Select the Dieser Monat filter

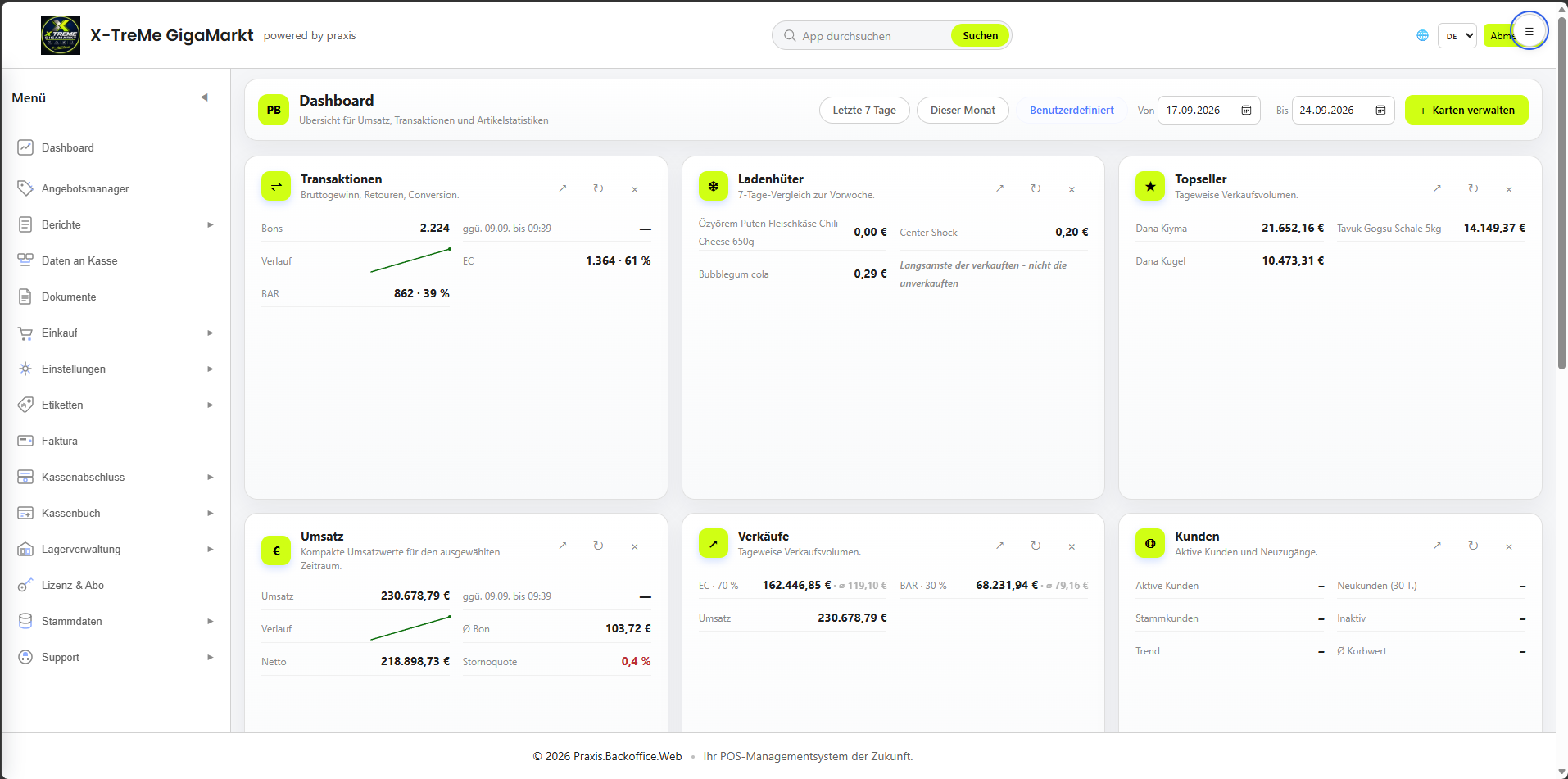point(963,110)
